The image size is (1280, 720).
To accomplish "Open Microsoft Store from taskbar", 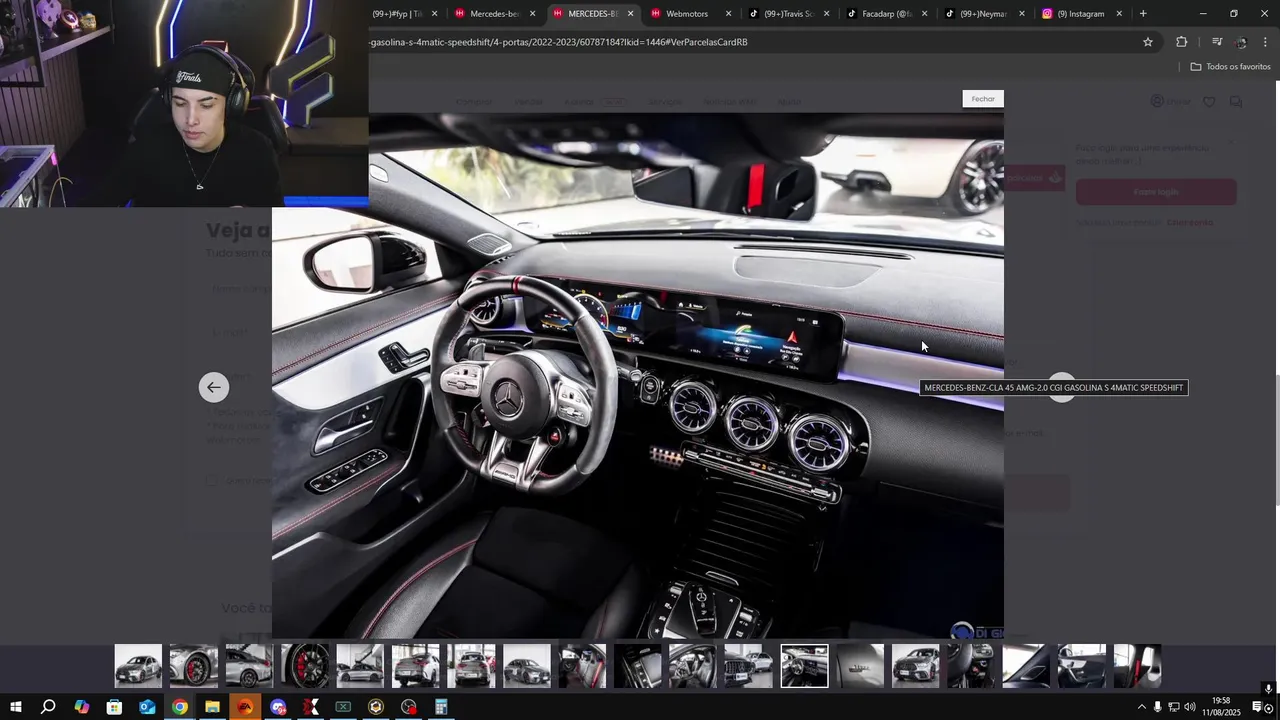I will (x=114, y=707).
